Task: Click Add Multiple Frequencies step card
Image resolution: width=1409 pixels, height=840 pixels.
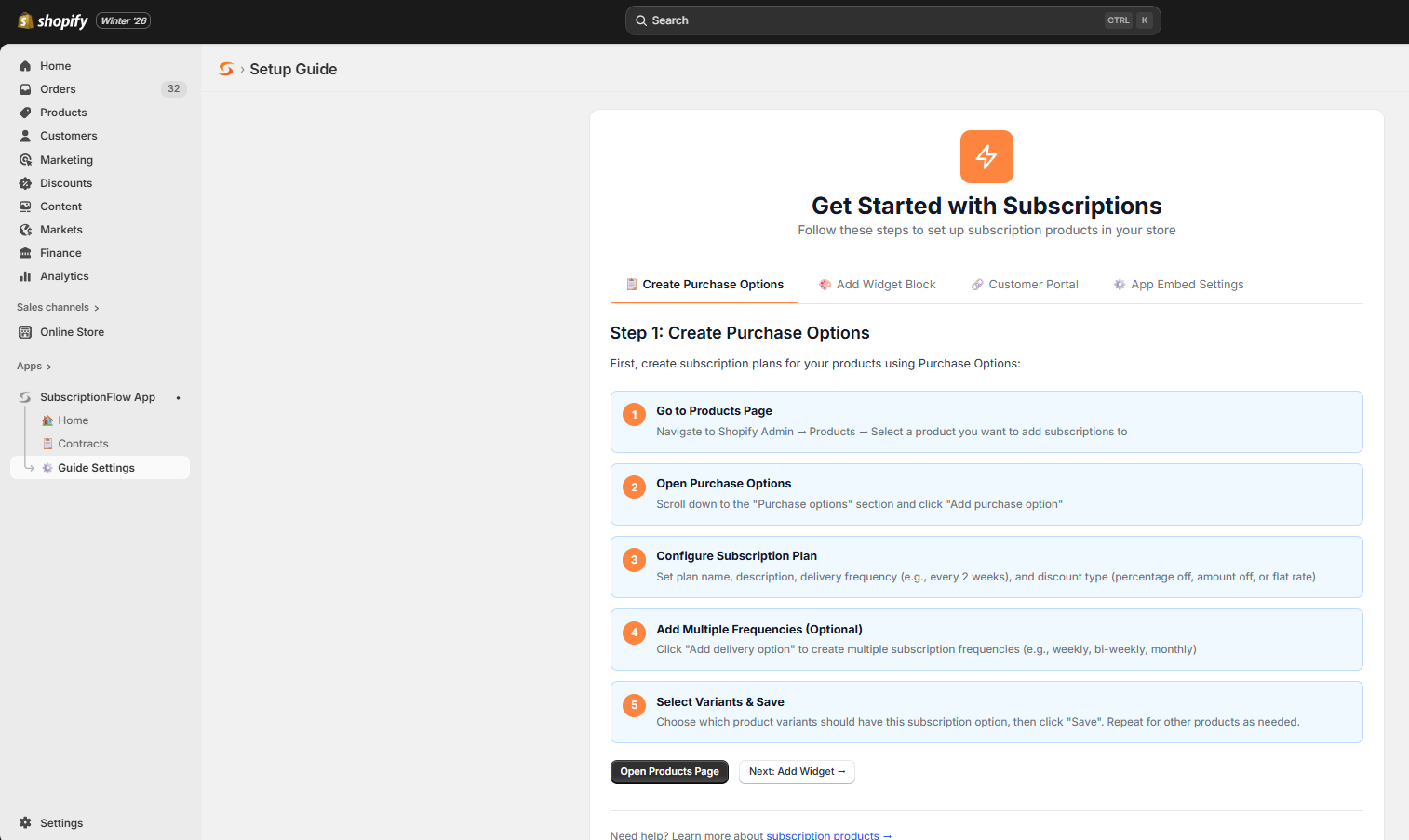Action: click(986, 639)
